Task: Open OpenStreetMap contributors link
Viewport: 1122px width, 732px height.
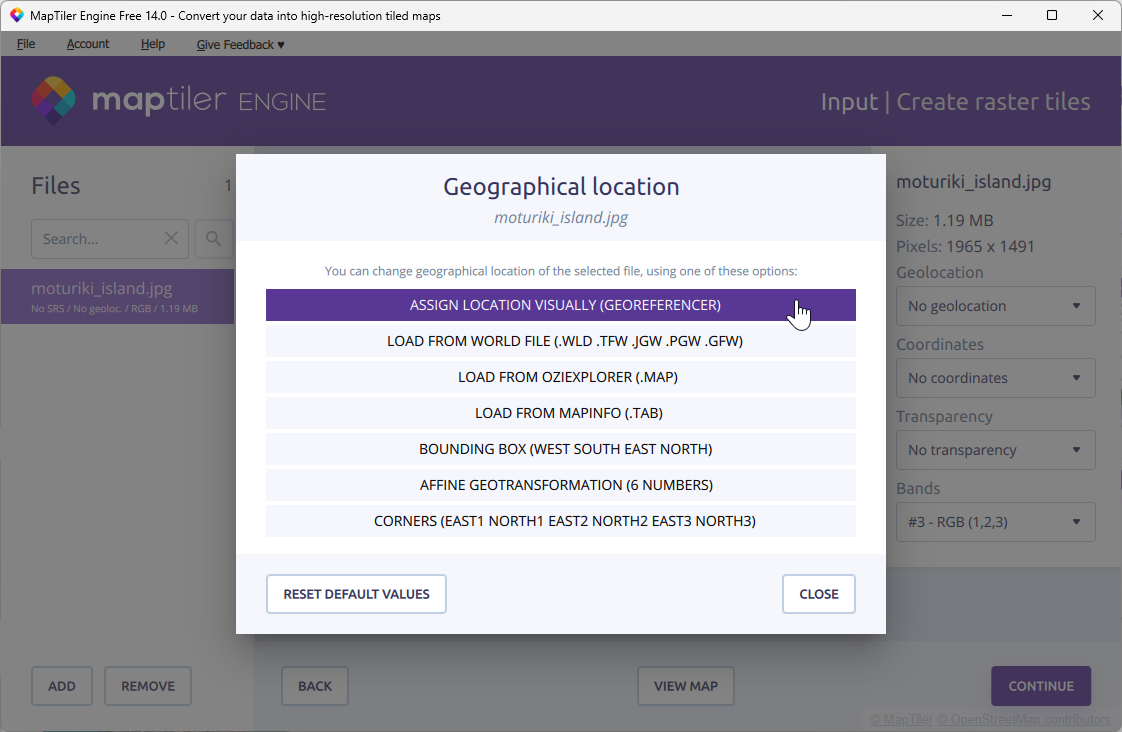Action: (x=1024, y=720)
